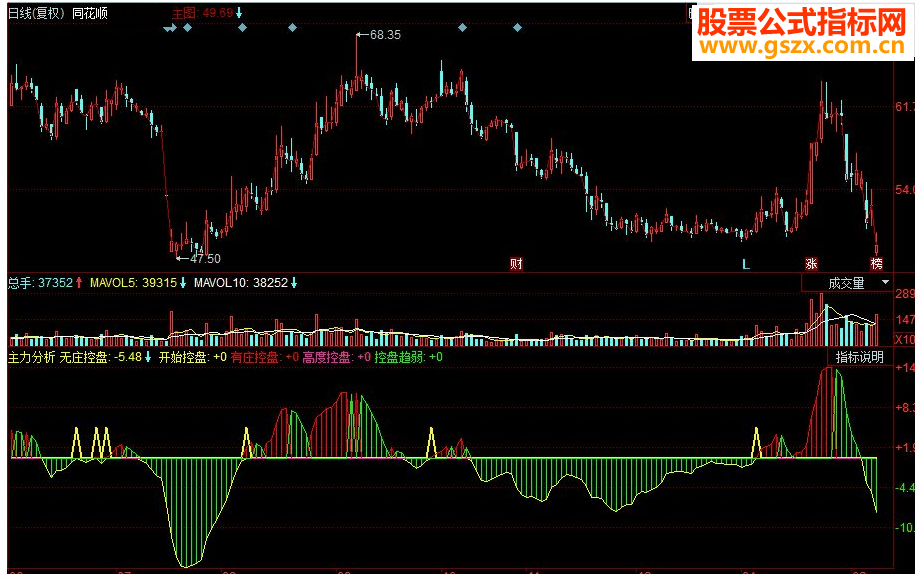Click the rightmost diamond info marker at top

tap(517, 27)
